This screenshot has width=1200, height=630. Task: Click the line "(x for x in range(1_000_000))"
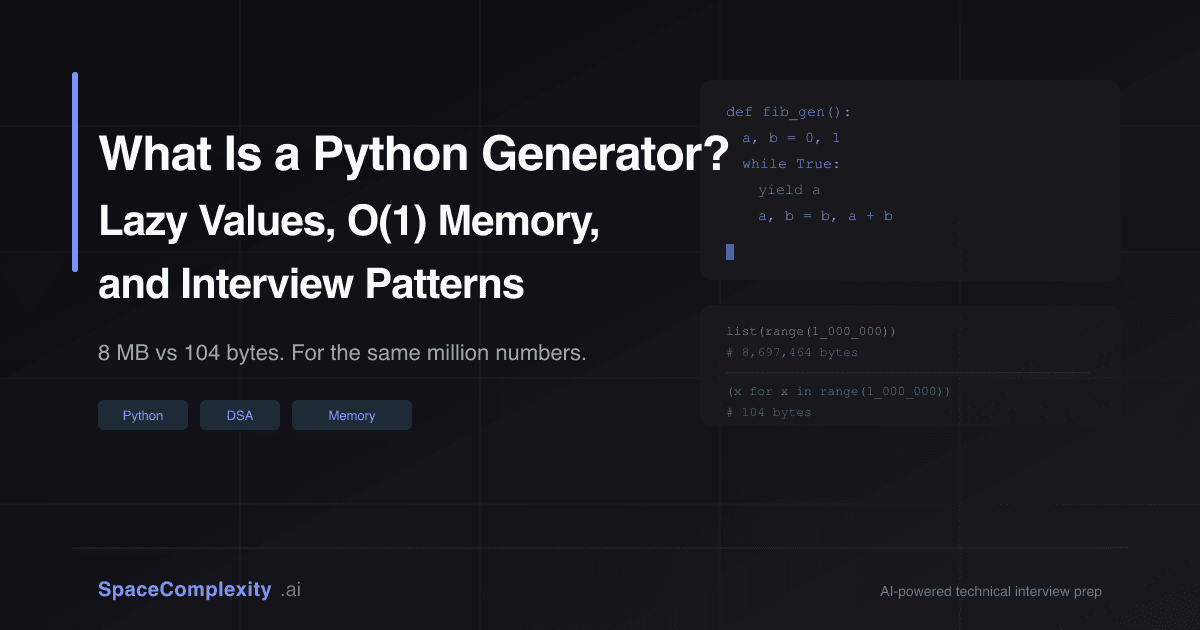(839, 391)
